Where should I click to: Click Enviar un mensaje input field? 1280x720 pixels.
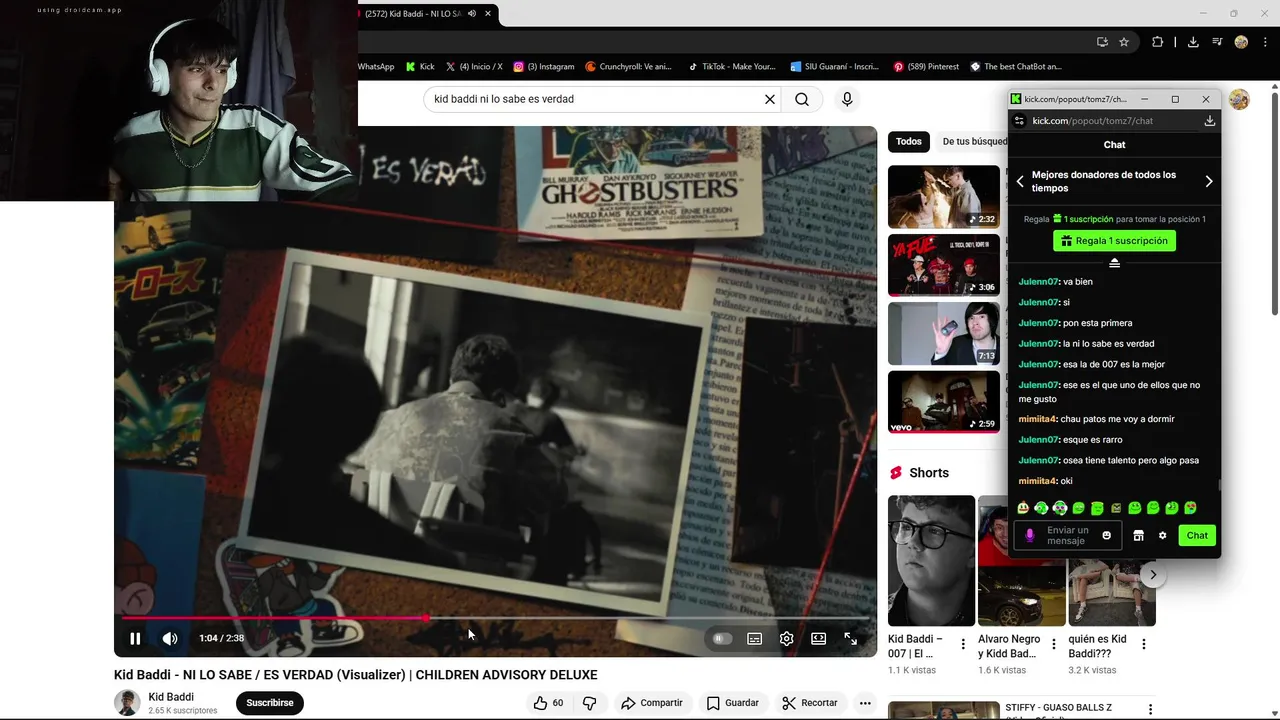(1068, 536)
